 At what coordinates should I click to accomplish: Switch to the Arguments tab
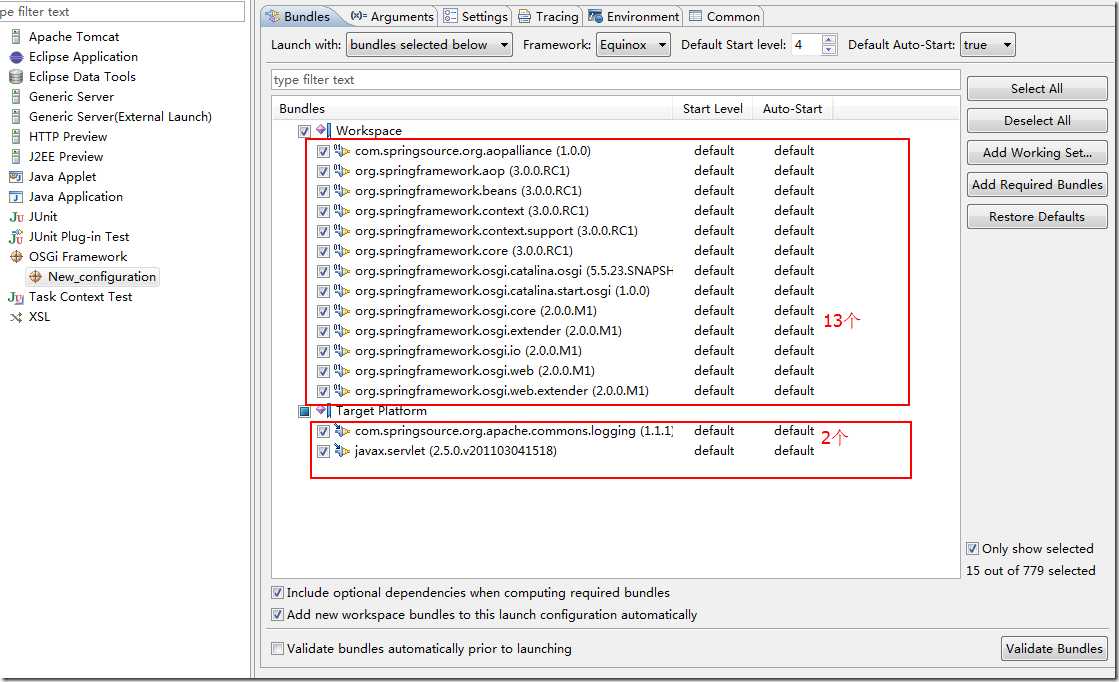[393, 16]
